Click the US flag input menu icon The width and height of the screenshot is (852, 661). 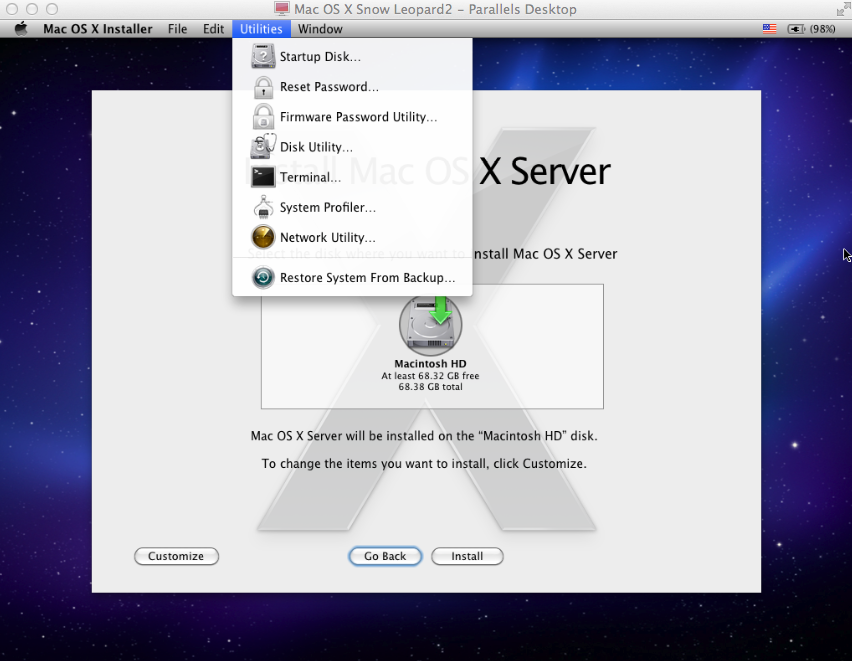(769, 29)
